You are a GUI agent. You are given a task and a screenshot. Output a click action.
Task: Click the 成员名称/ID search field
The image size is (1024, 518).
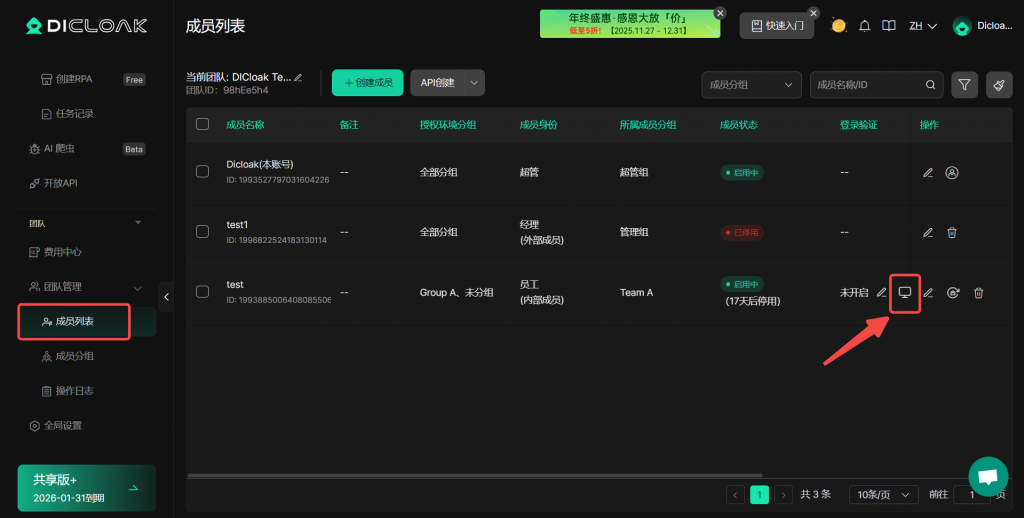868,85
